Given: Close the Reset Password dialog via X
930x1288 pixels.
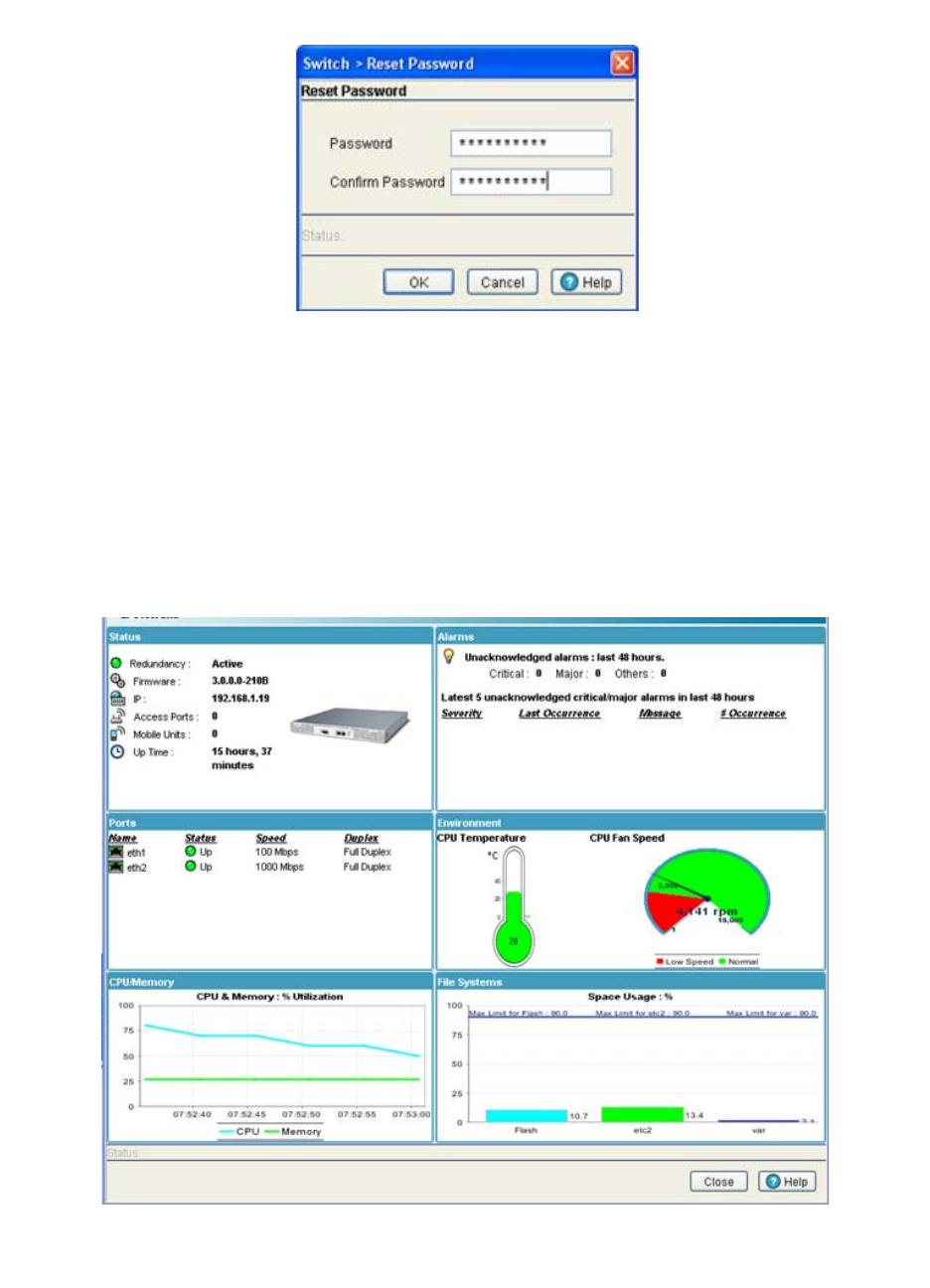Looking at the screenshot, I should tap(622, 64).
